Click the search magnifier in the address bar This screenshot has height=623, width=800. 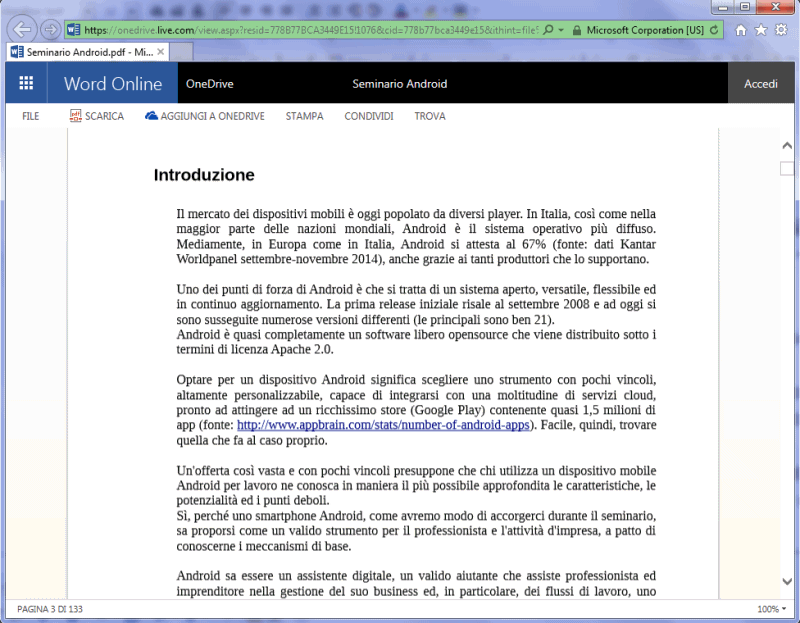pos(548,30)
